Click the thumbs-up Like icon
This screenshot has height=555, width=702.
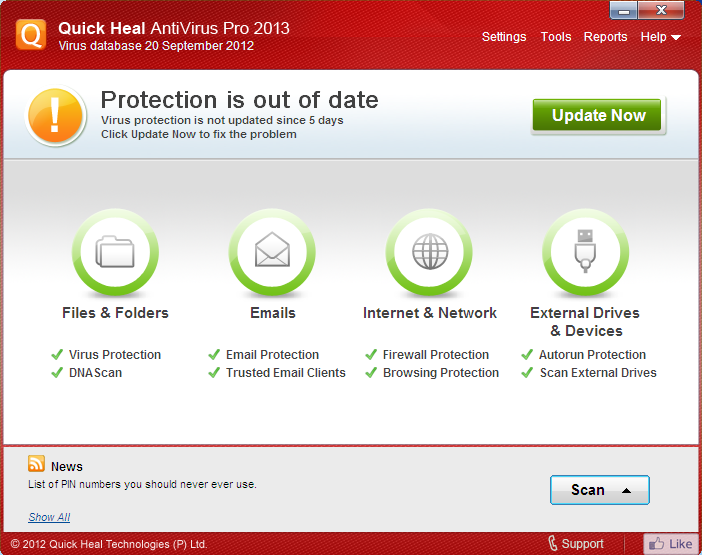click(x=657, y=544)
